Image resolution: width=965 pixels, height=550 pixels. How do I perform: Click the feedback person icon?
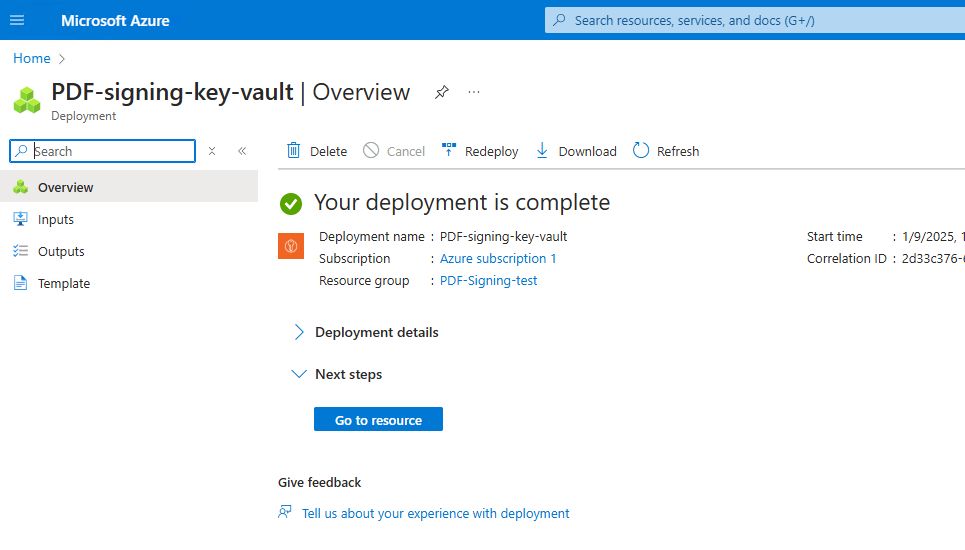[285, 512]
